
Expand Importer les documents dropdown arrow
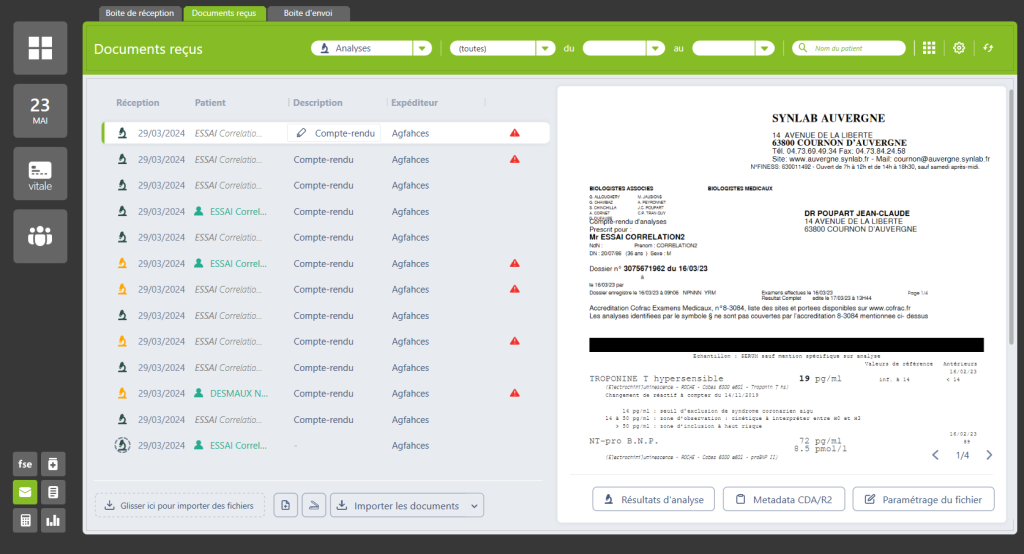point(473,506)
